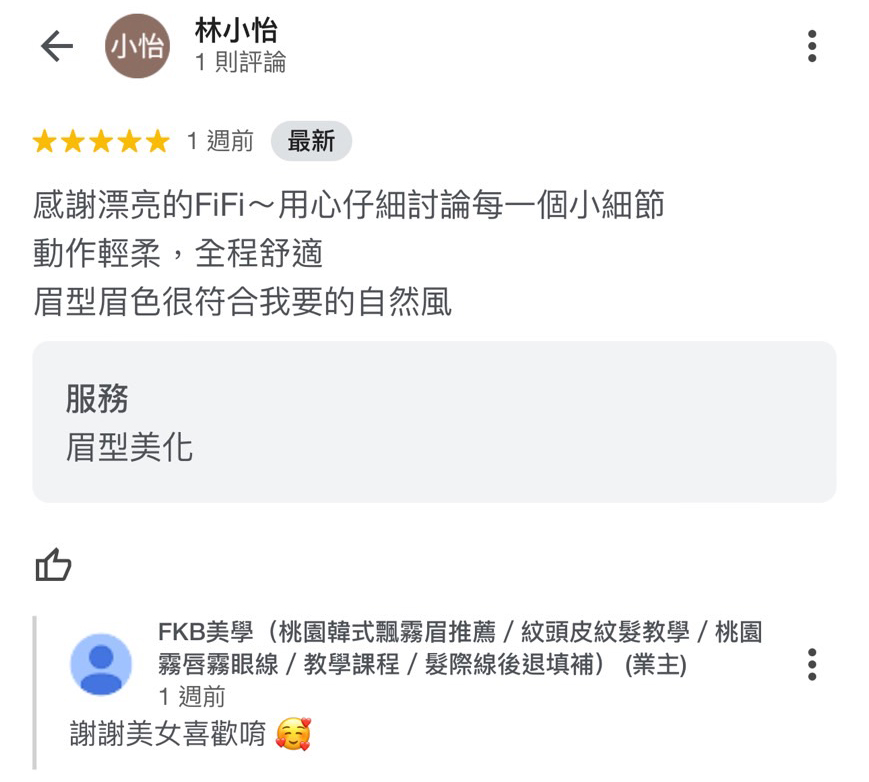View 1 則評論 review count
The height and width of the screenshot is (782, 869).
pyautogui.click(x=241, y=62)
